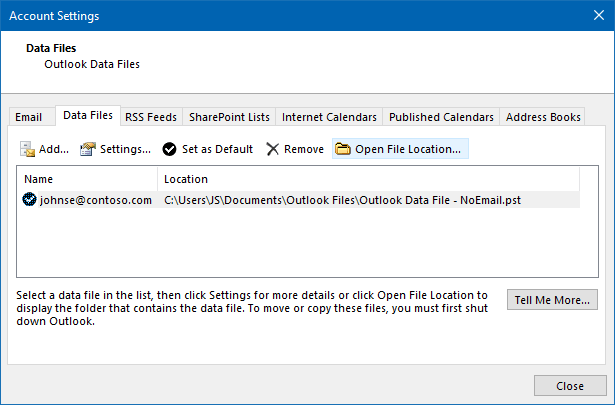Switch to the Published Calendars tab
The width and height of the screenshot is (615, 405).
tap(441, 117)
